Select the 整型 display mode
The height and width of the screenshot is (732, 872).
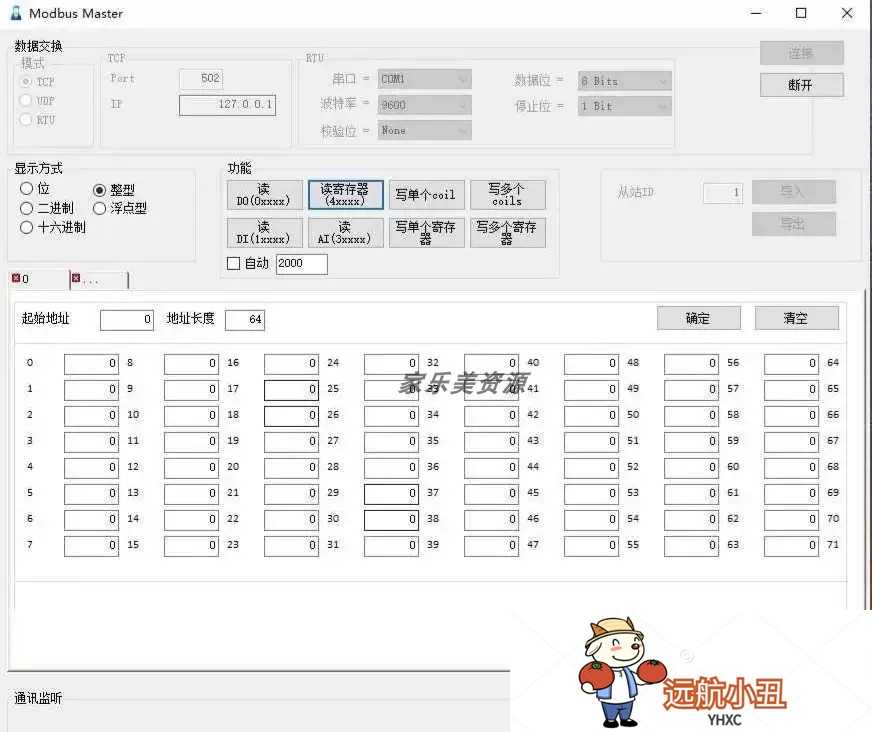pos(100,190)
